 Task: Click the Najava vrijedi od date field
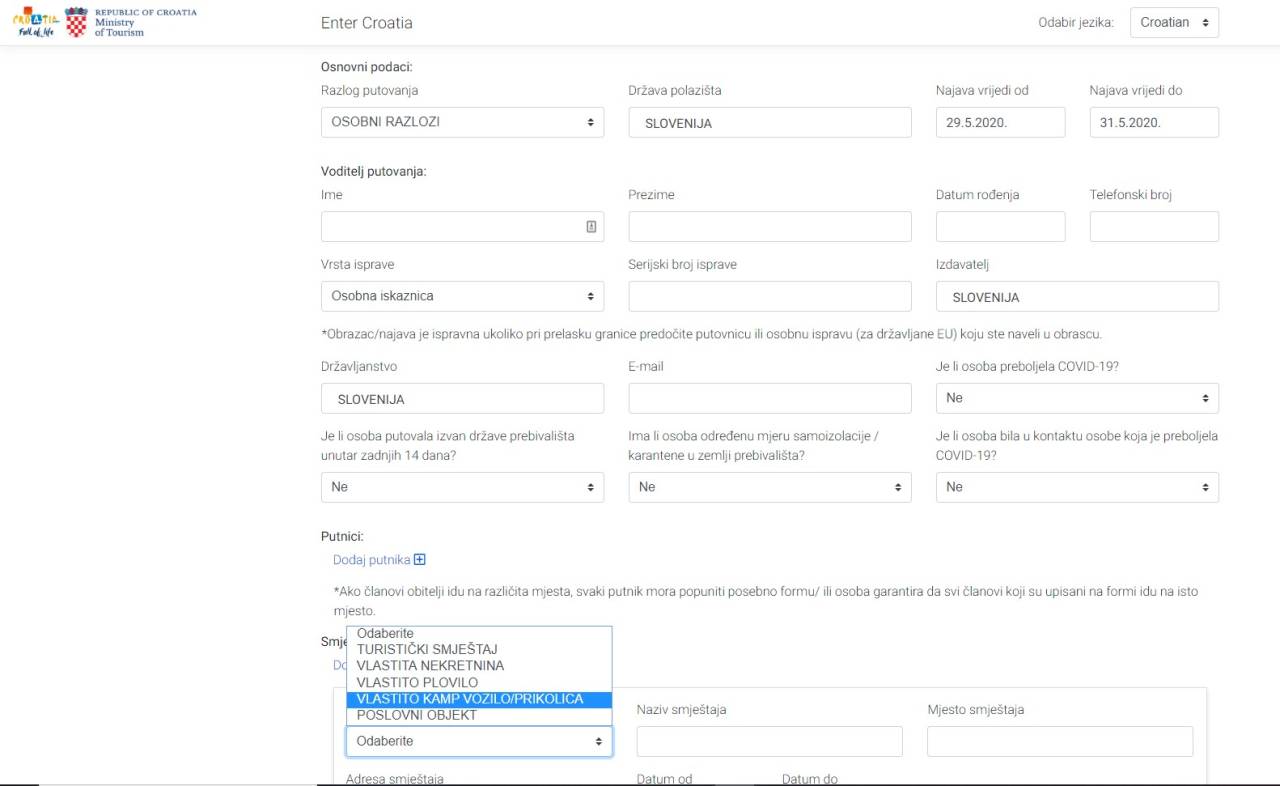1000,122
